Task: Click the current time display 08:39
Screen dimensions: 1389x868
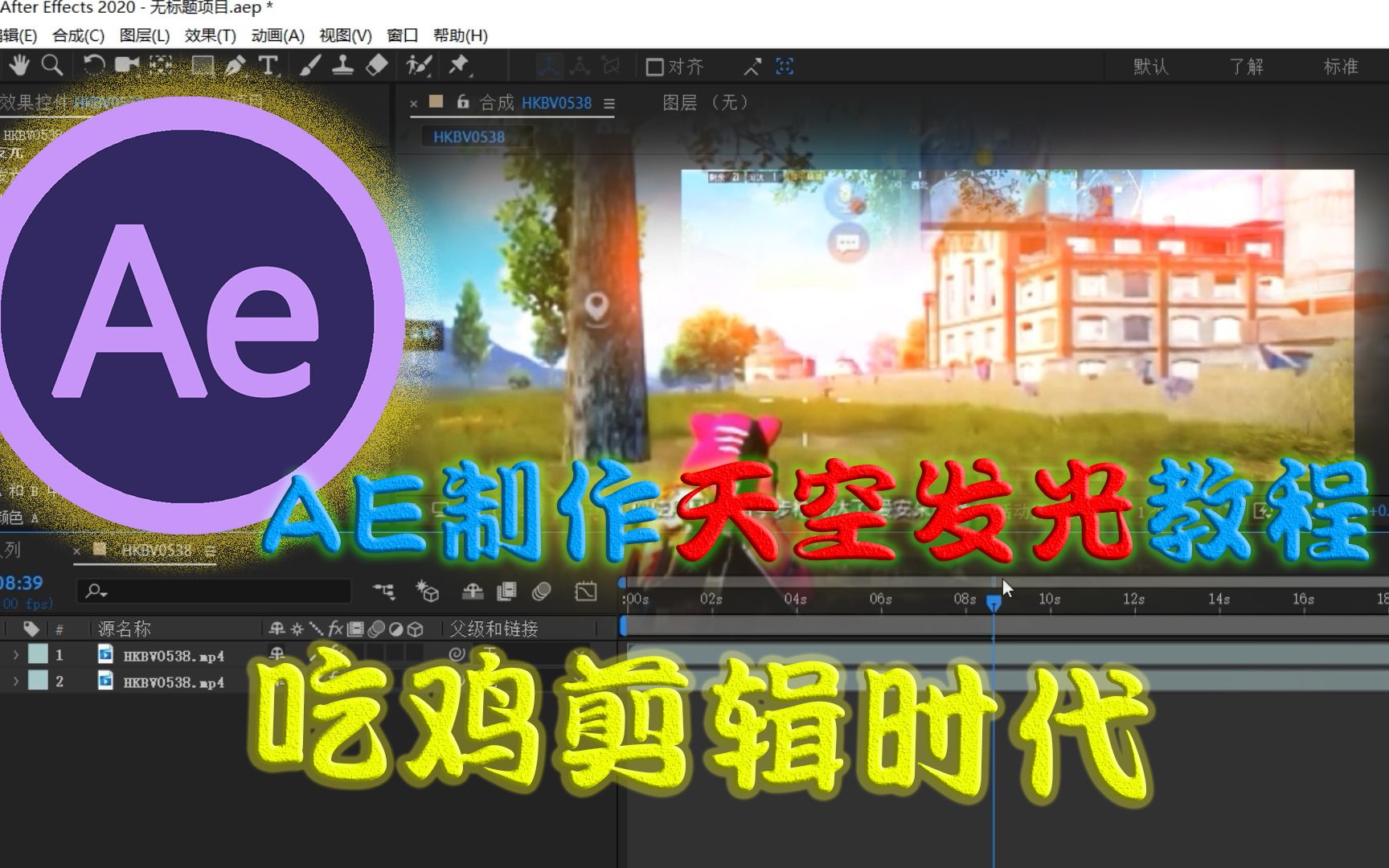Action: click(23, 583)
